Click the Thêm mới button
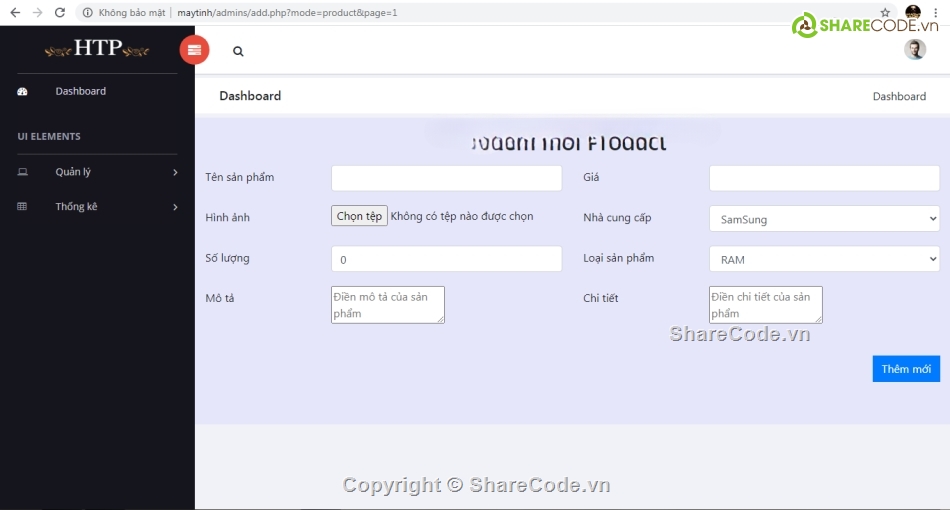 click(x=906, y=369)
